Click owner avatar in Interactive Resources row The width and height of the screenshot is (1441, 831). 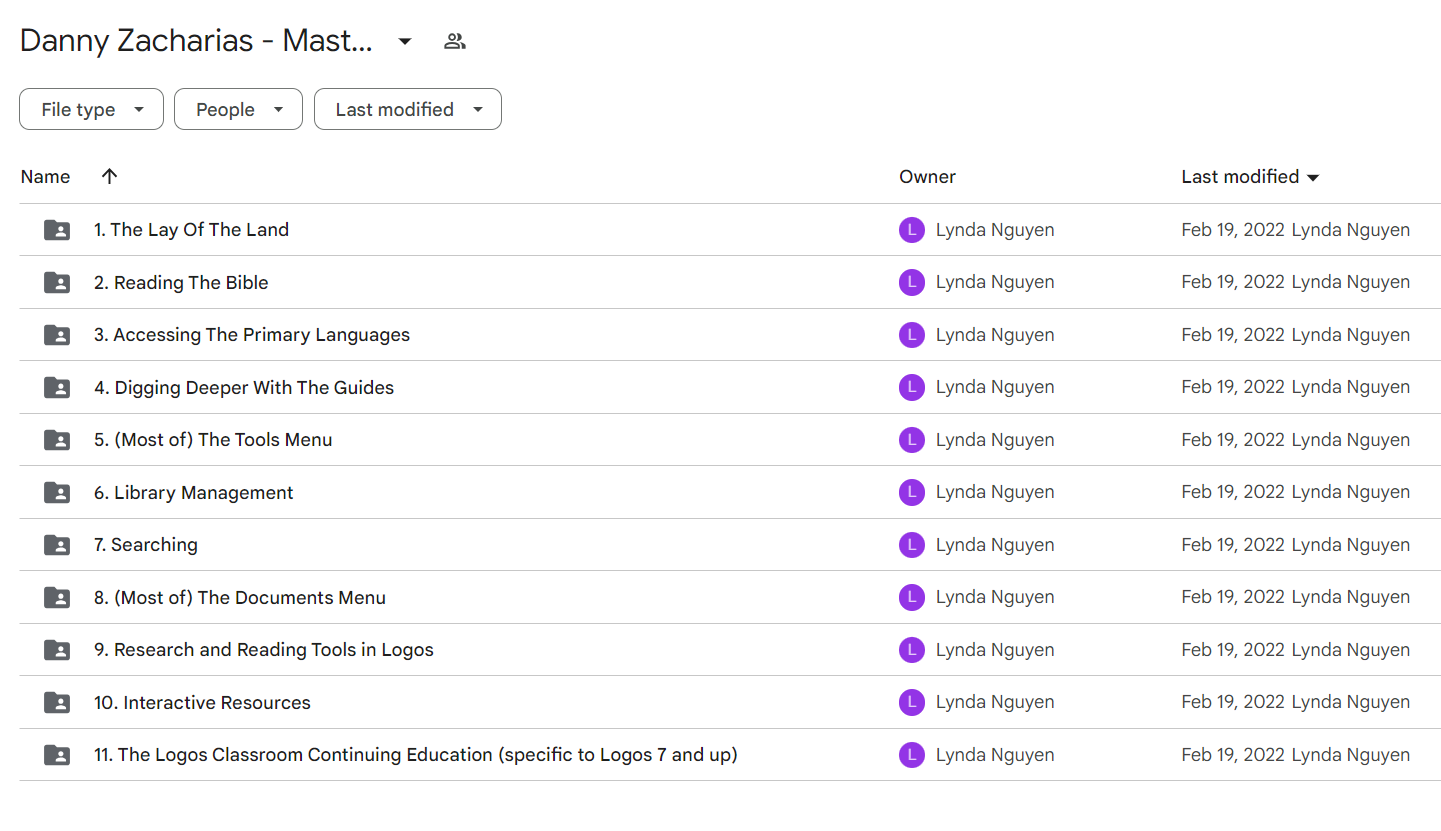click(x=912, y=703)
